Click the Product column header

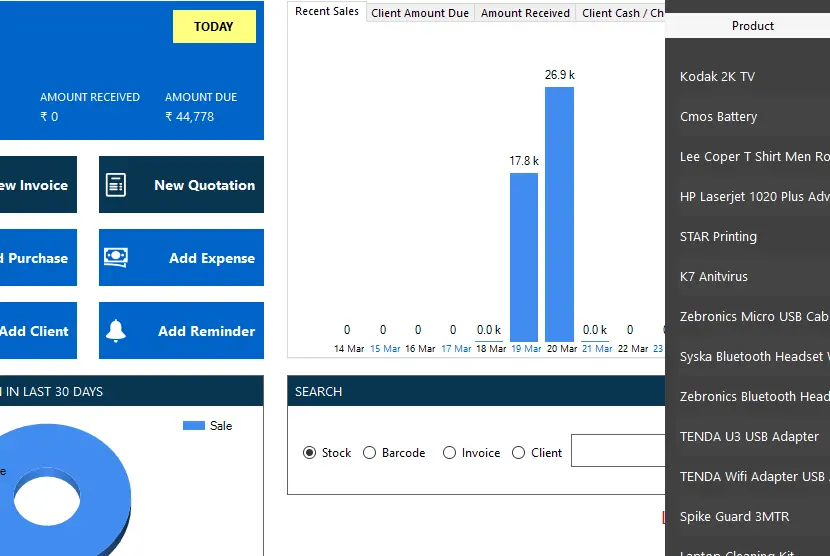pos(752,26)
